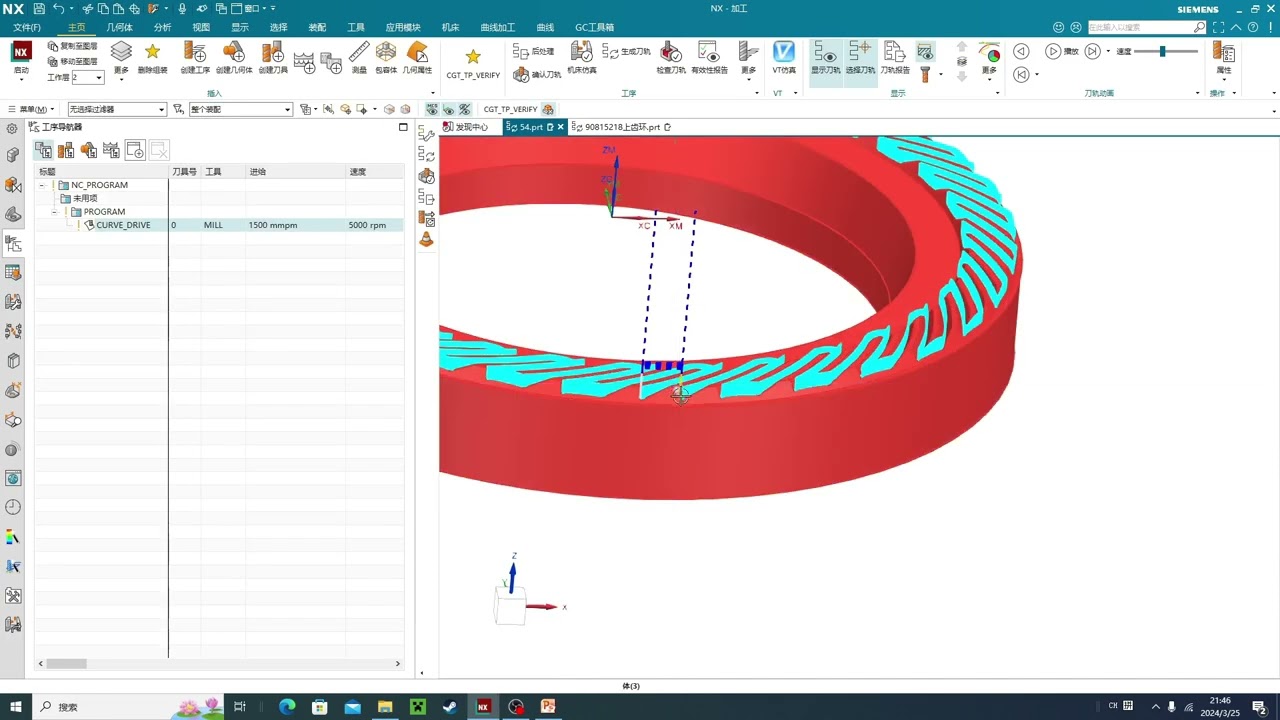Viewport: 1280px width, 720px height.
Task: Click the search box in title bar
Action: click(1146, 27)
